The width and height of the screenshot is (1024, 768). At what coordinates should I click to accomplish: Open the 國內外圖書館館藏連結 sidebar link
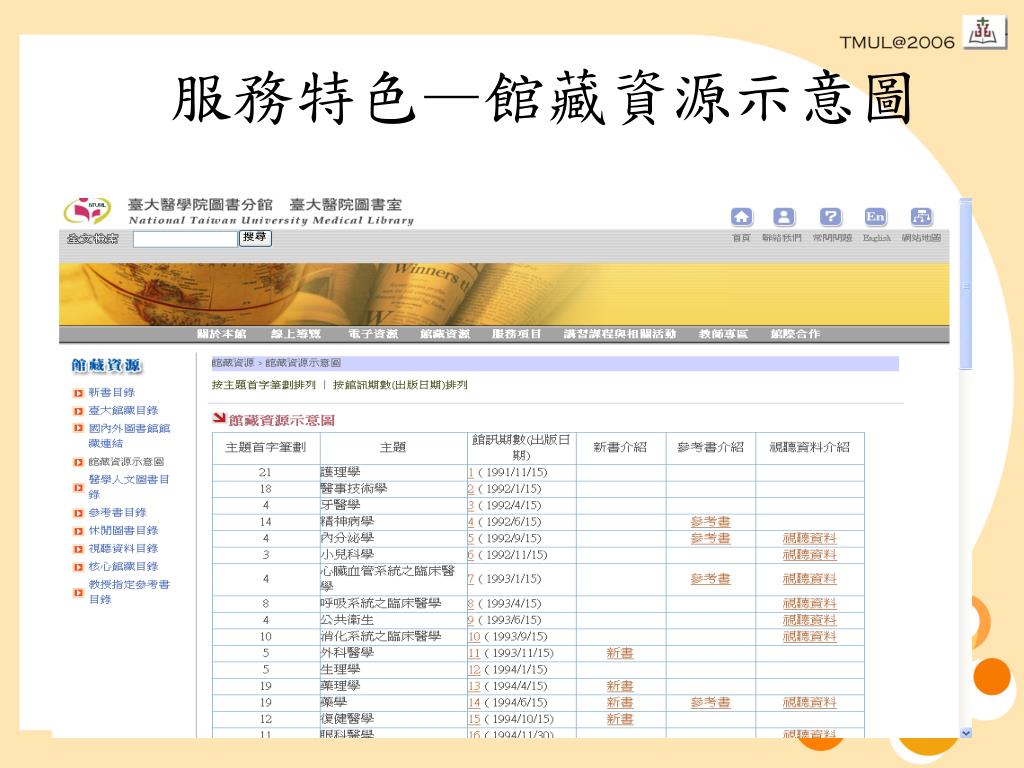coord(129,436)
